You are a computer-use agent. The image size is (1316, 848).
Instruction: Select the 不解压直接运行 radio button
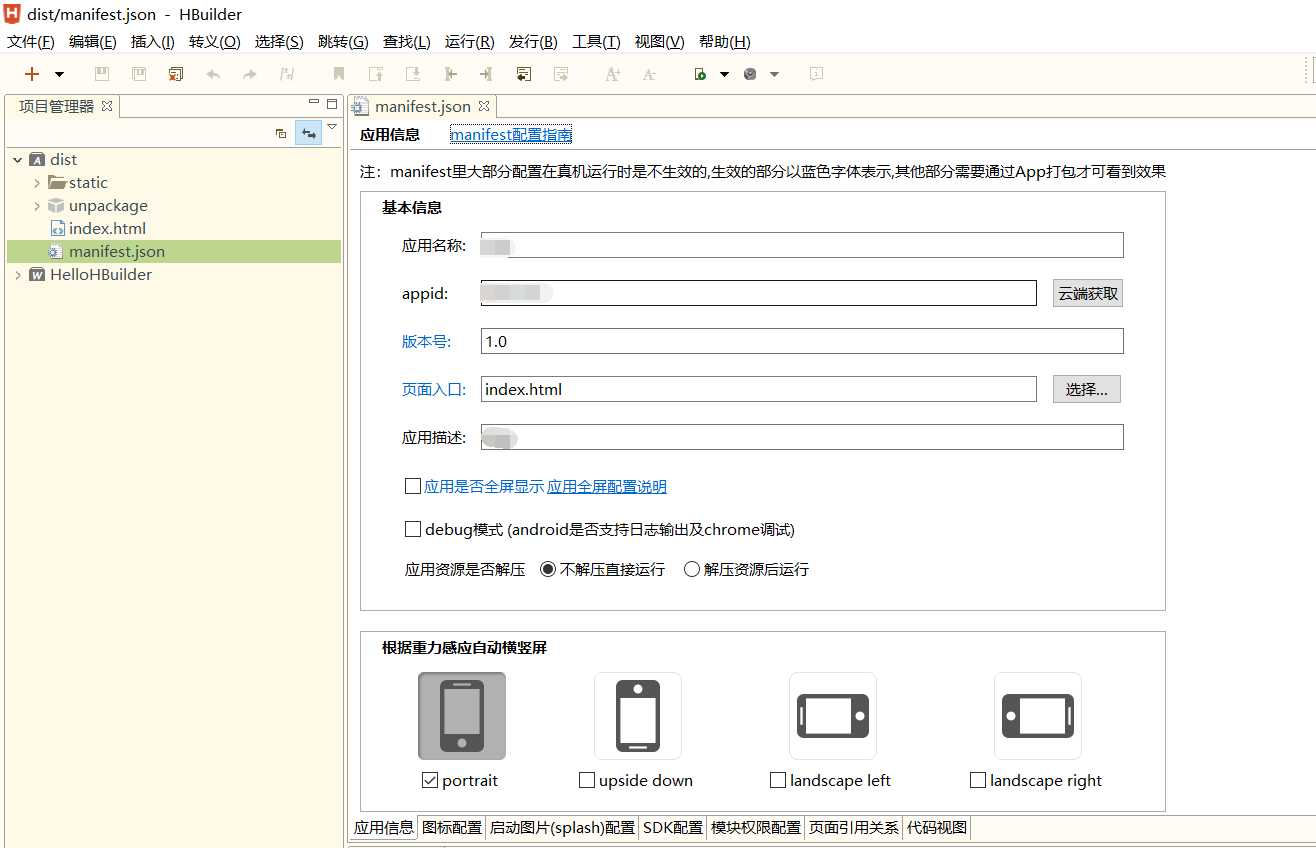coord(548,569)
